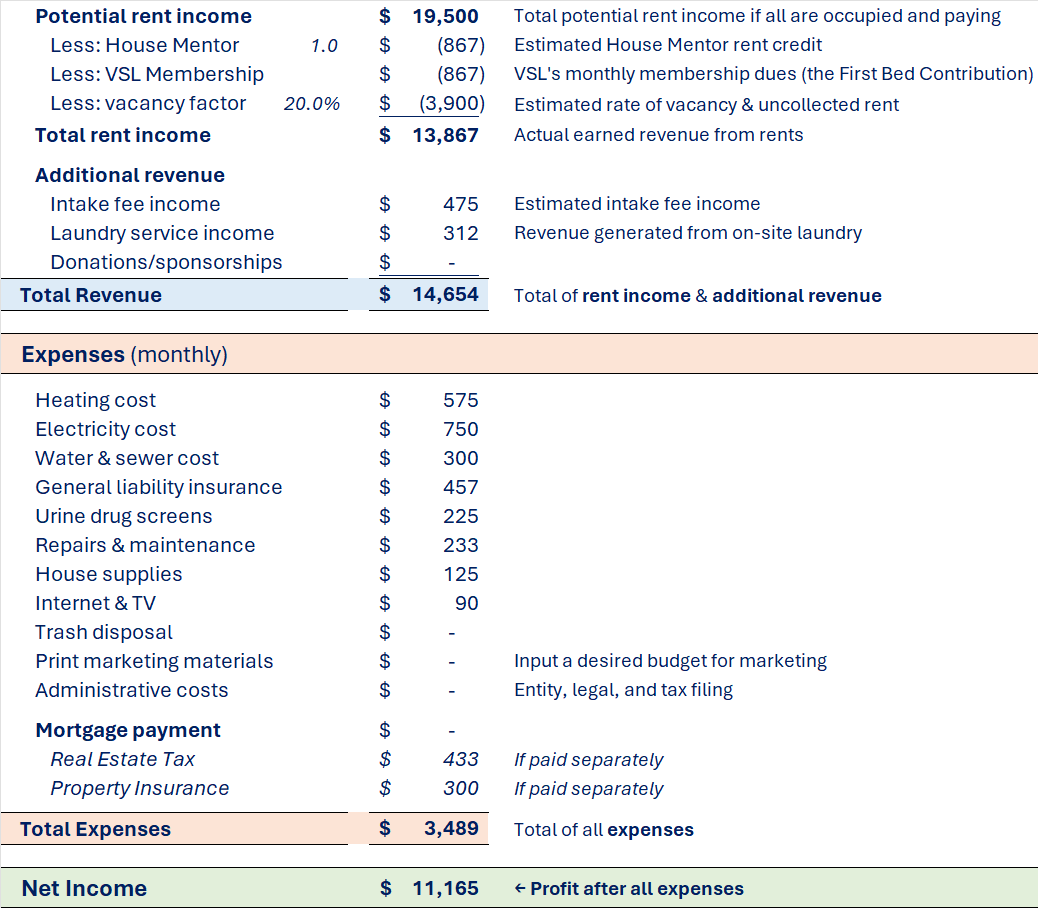Click the 'Entity, legal, and tax filing' note
Screen dimensions: 1038x908
click(x=624, y=690)
